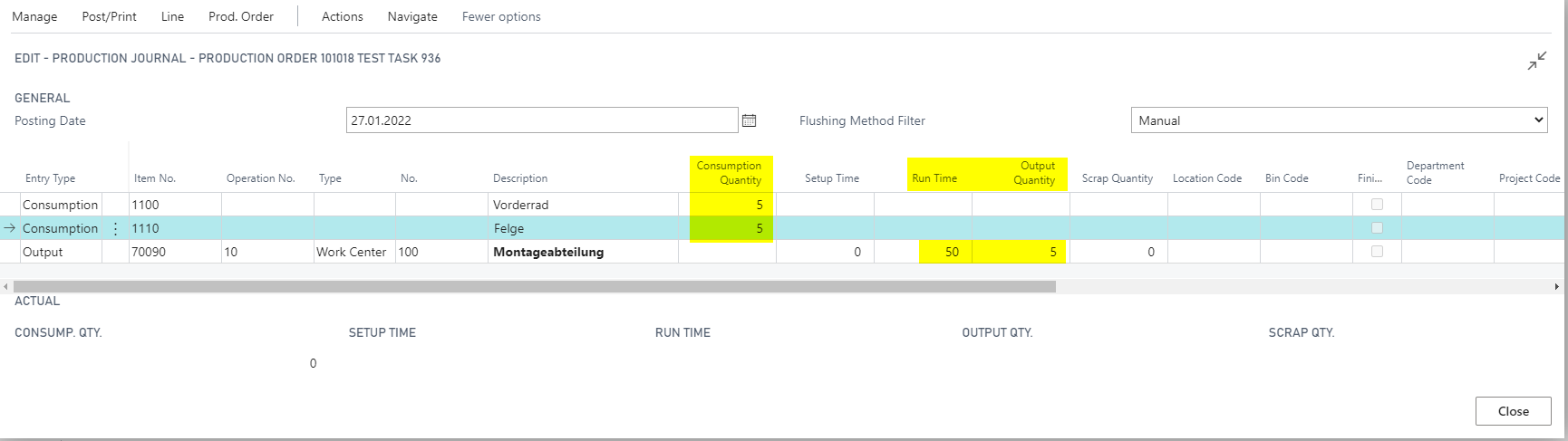Open the Actions menu
The height and width of the screenshot is (441, 1568).
(342, 16)
